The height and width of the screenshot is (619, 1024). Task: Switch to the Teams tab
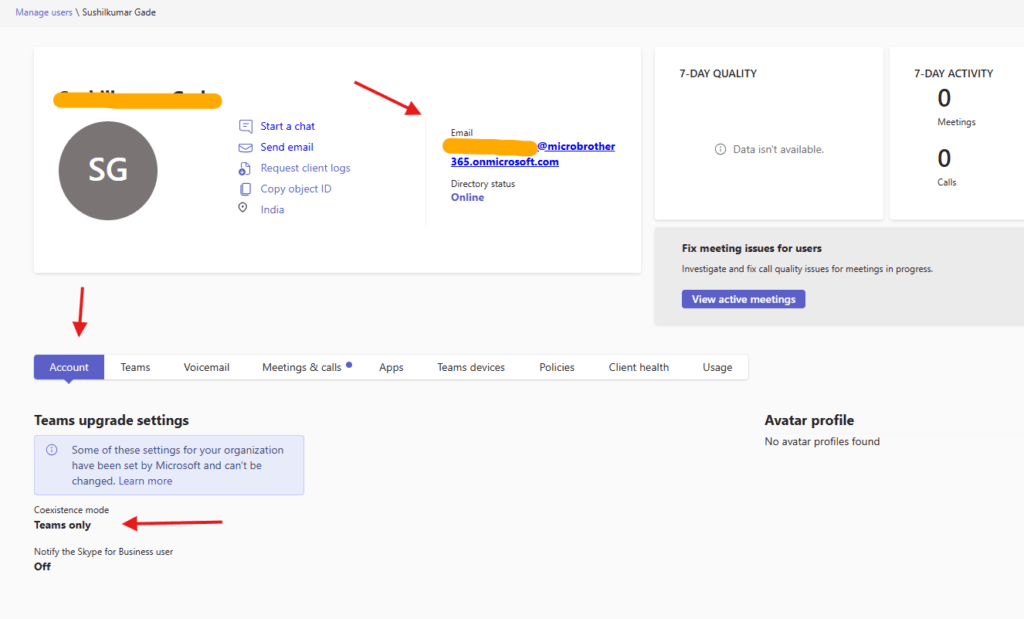pyautogui.click(x=135, y=367)
